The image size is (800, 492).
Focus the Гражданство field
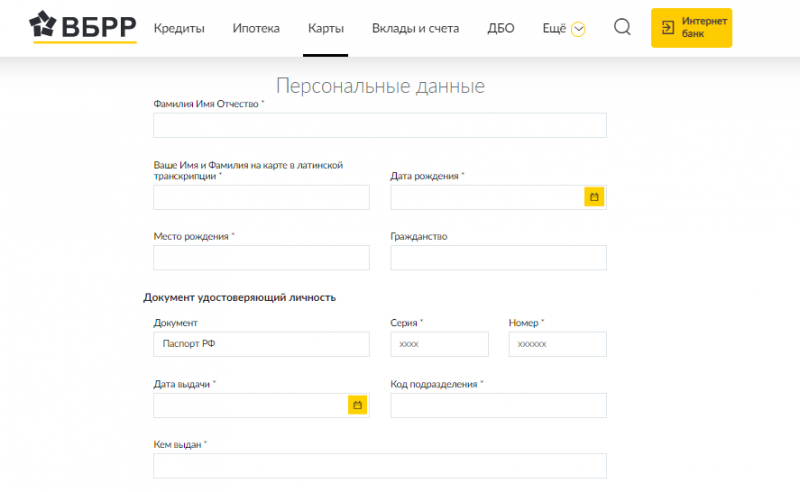coord(498,258)
